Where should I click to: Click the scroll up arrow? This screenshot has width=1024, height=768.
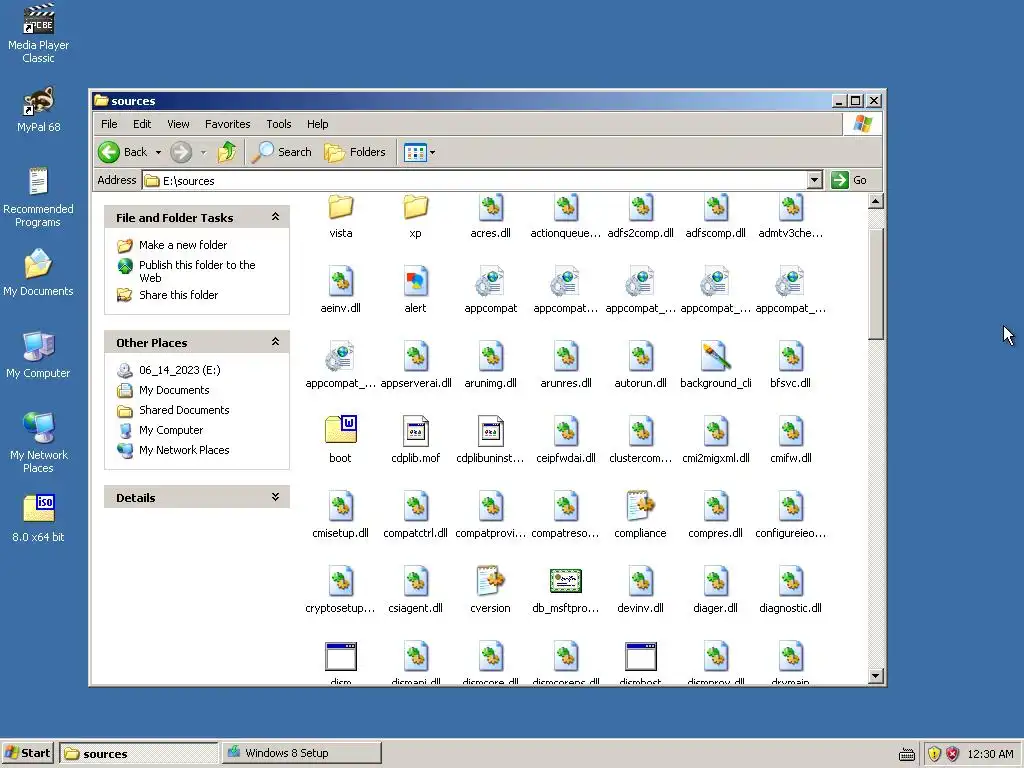(x=876, y=201)
